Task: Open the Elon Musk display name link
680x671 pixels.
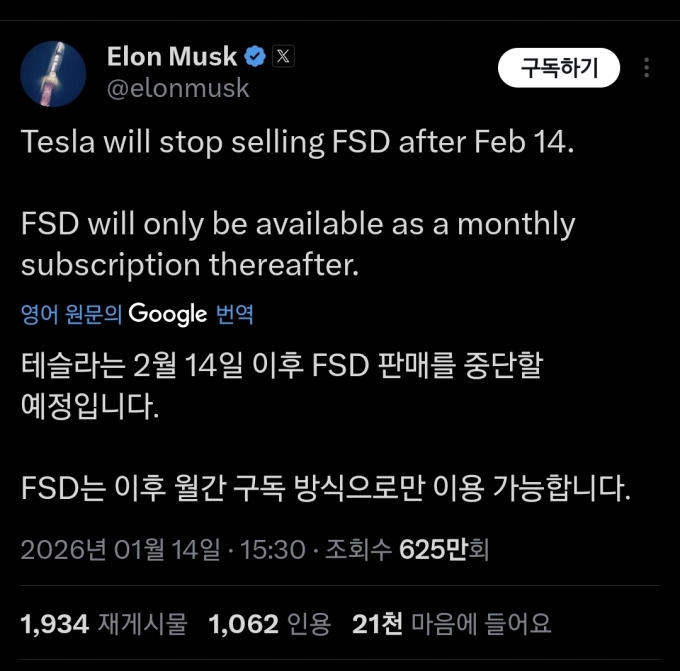Action: click(172, 56)
